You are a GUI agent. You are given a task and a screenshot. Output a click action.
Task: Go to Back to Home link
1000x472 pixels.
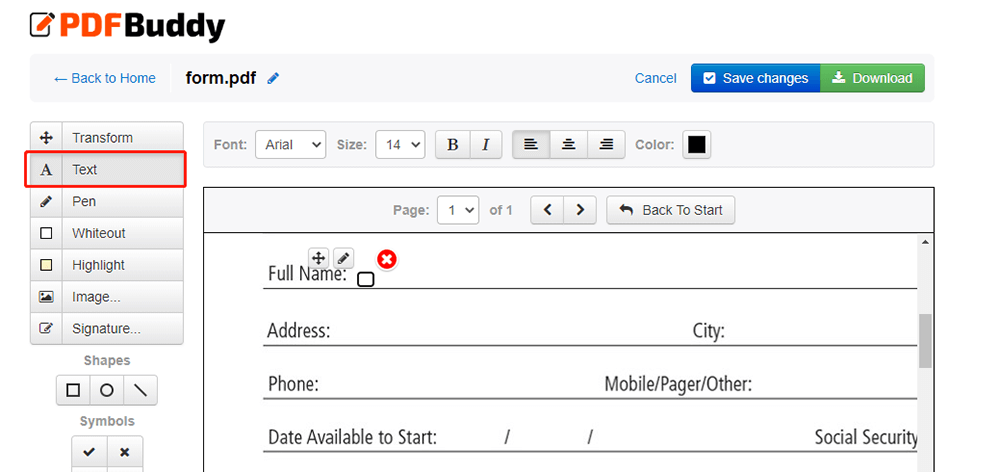tap(105, 78)
